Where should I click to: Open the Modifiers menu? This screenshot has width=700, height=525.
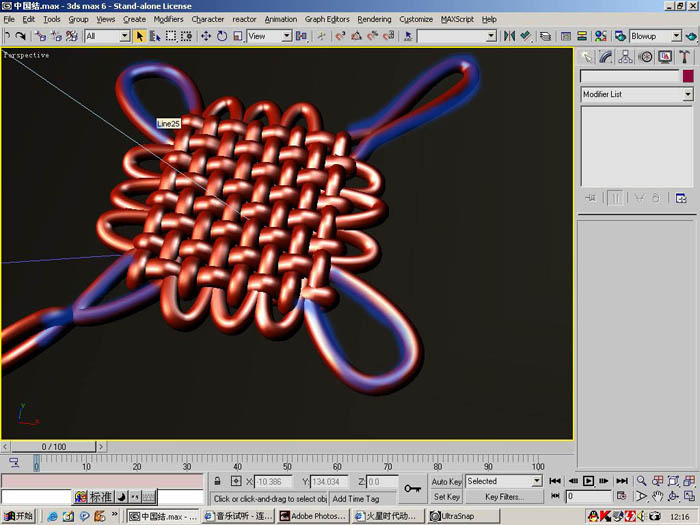168,19
